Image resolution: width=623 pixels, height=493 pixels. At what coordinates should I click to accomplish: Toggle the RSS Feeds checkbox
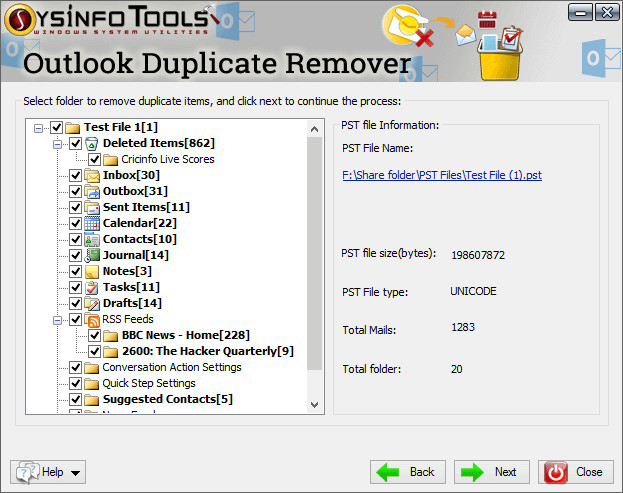[75, 320]
